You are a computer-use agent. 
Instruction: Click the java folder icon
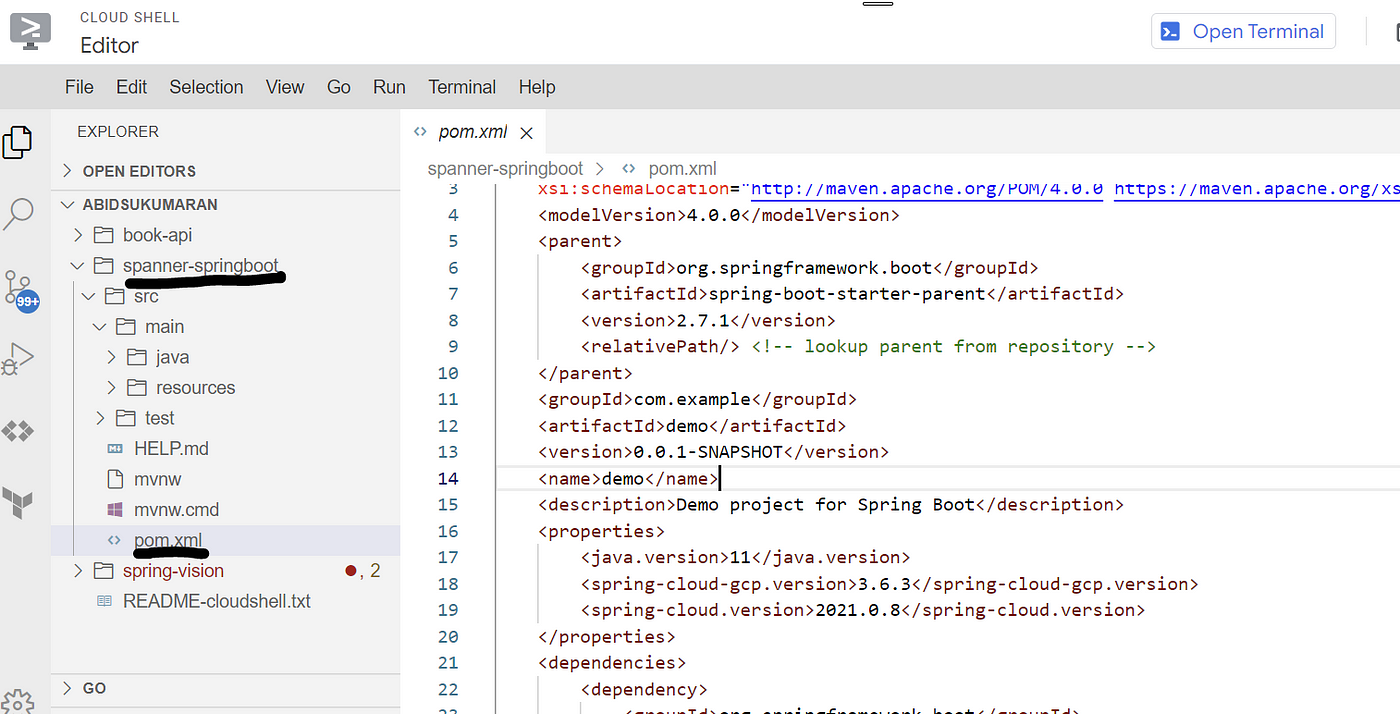point(137,357)
